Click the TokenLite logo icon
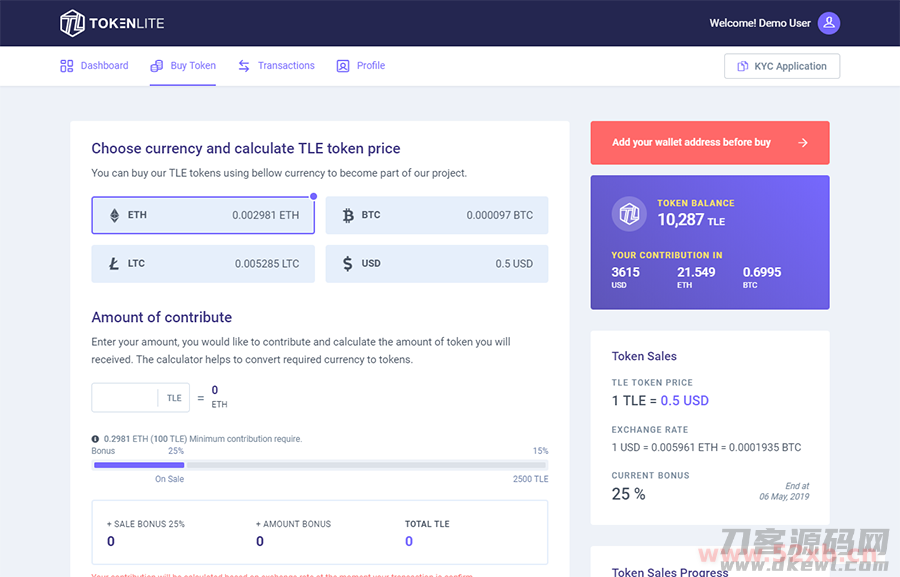 tap(73, 22)
